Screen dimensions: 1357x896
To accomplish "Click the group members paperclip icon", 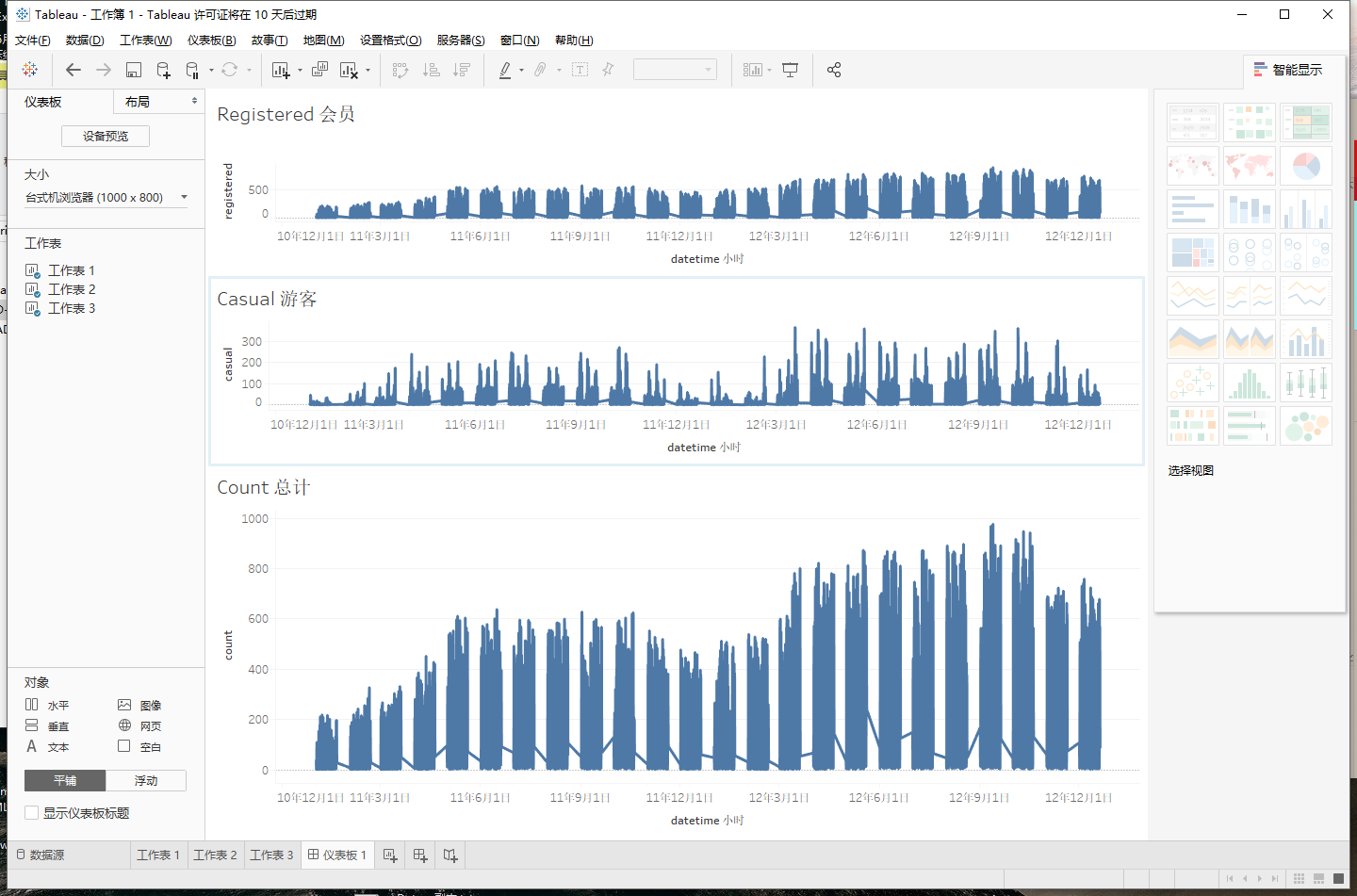I will (540, 70).
